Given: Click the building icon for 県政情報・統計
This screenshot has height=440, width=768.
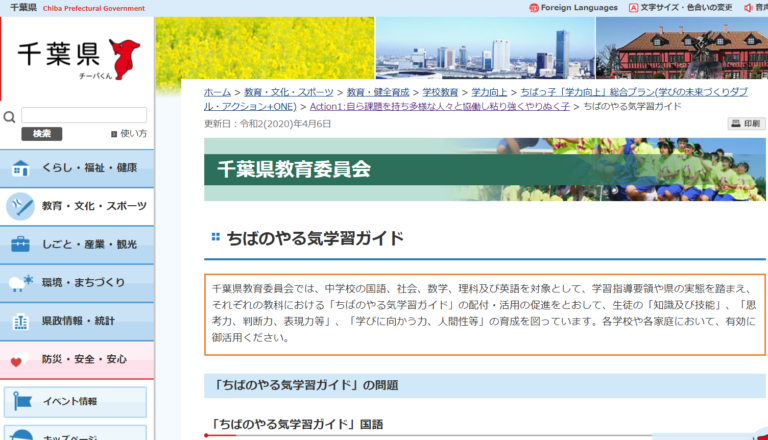Looking at the screenshot, I should 20,321.
